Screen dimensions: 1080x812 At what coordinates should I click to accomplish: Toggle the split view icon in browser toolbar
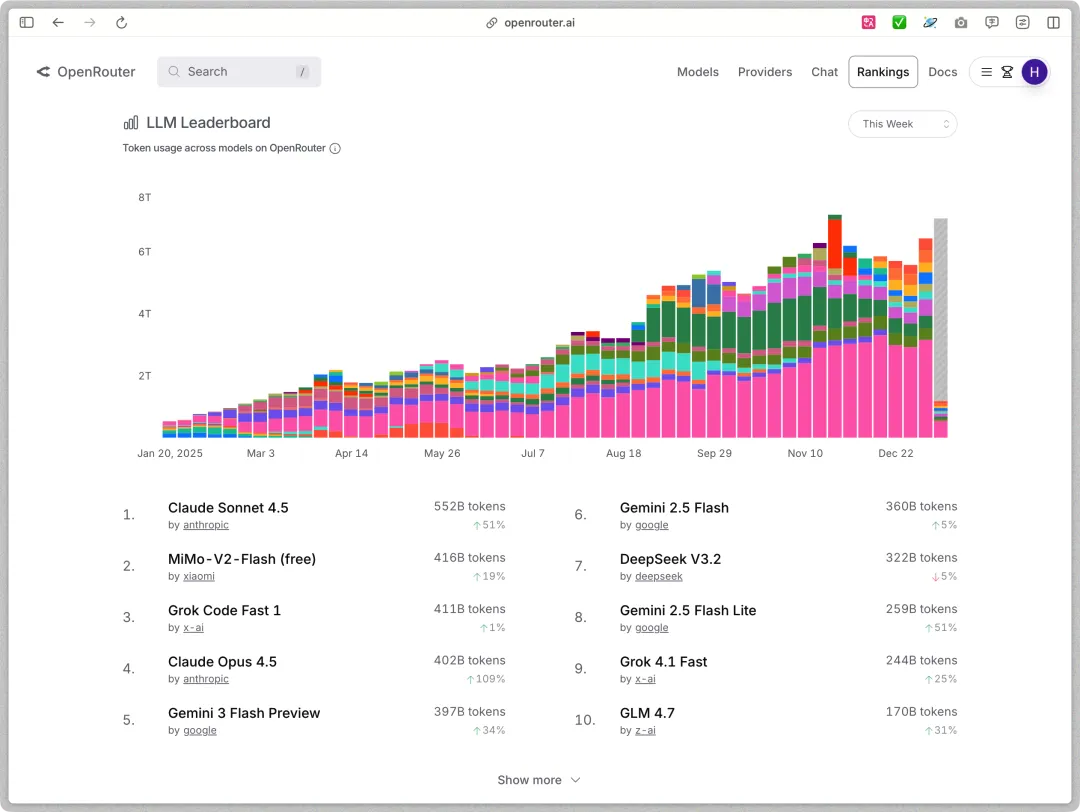(x=1053, y=22)
